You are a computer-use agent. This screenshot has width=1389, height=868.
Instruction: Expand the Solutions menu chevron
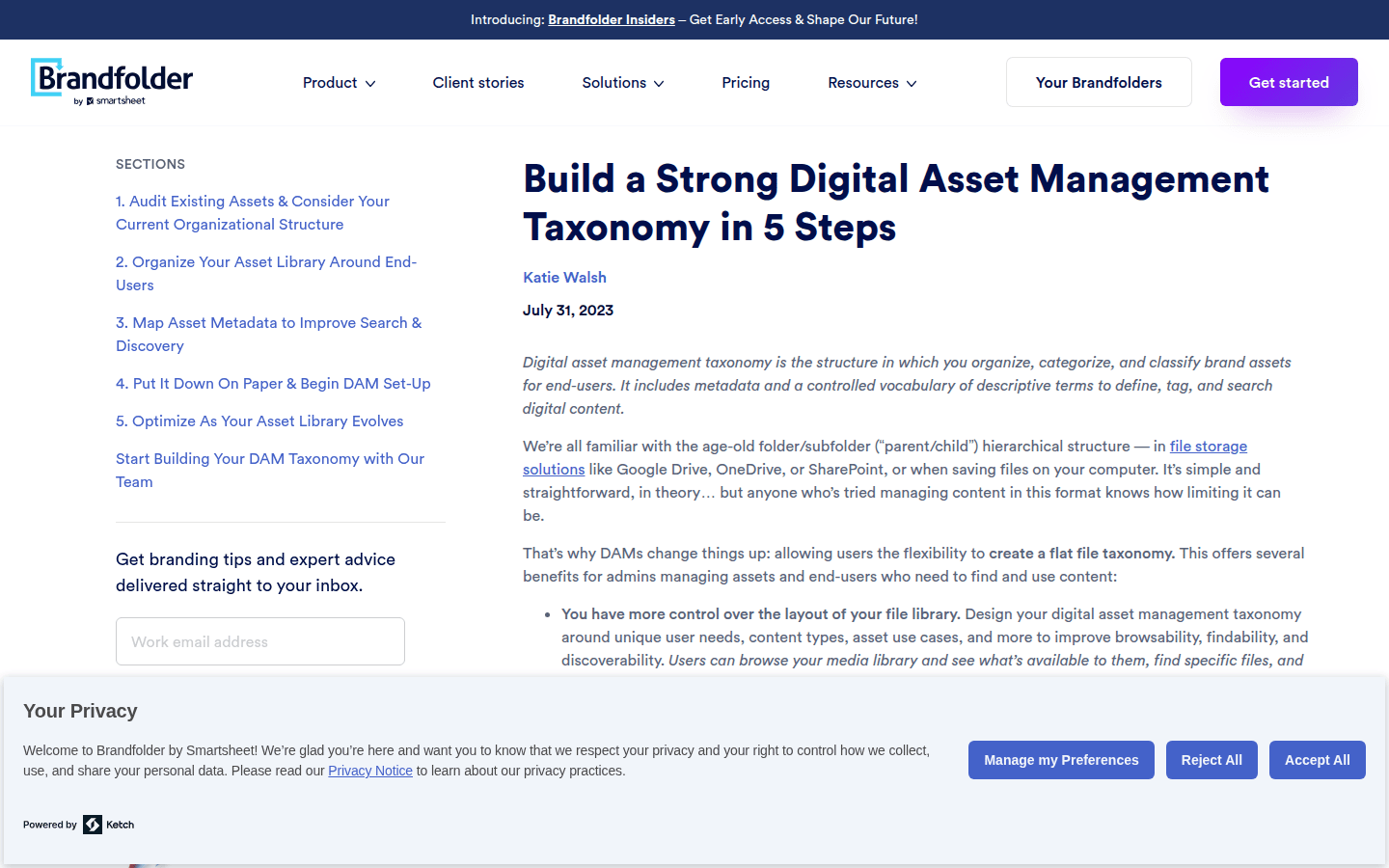coord(659,84)
